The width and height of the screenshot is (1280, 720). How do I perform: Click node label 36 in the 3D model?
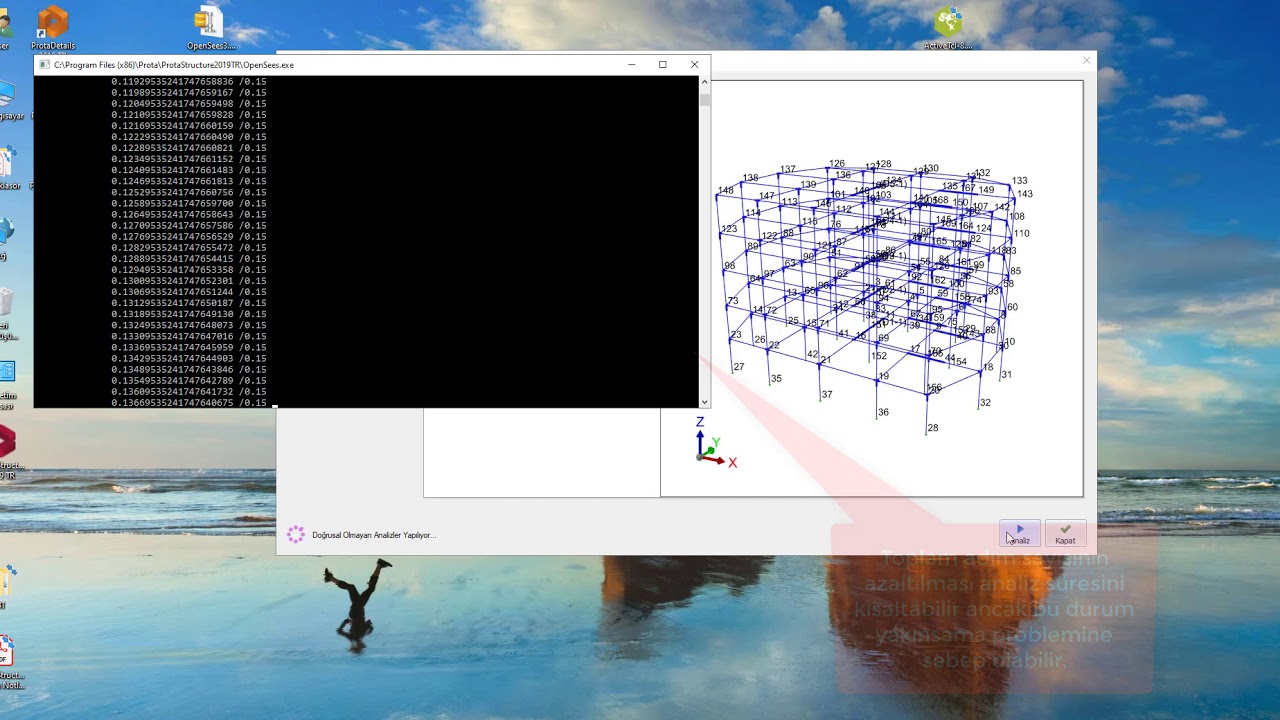click(x=883, y=412)
